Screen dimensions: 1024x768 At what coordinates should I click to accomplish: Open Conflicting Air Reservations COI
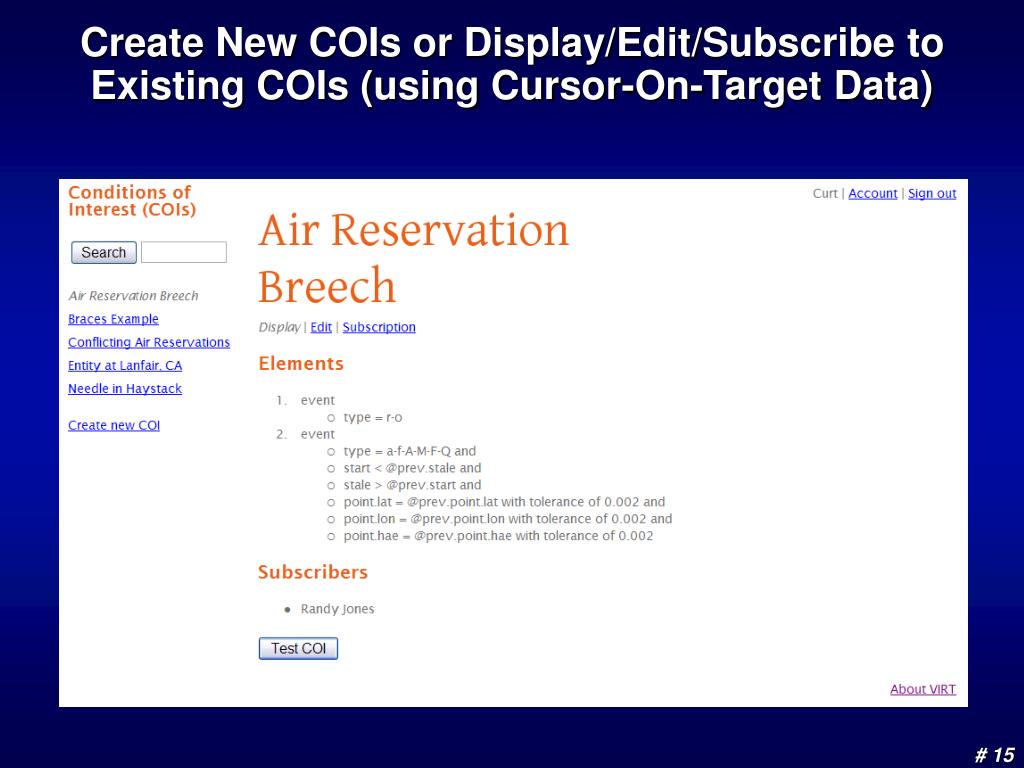point(149,342)
